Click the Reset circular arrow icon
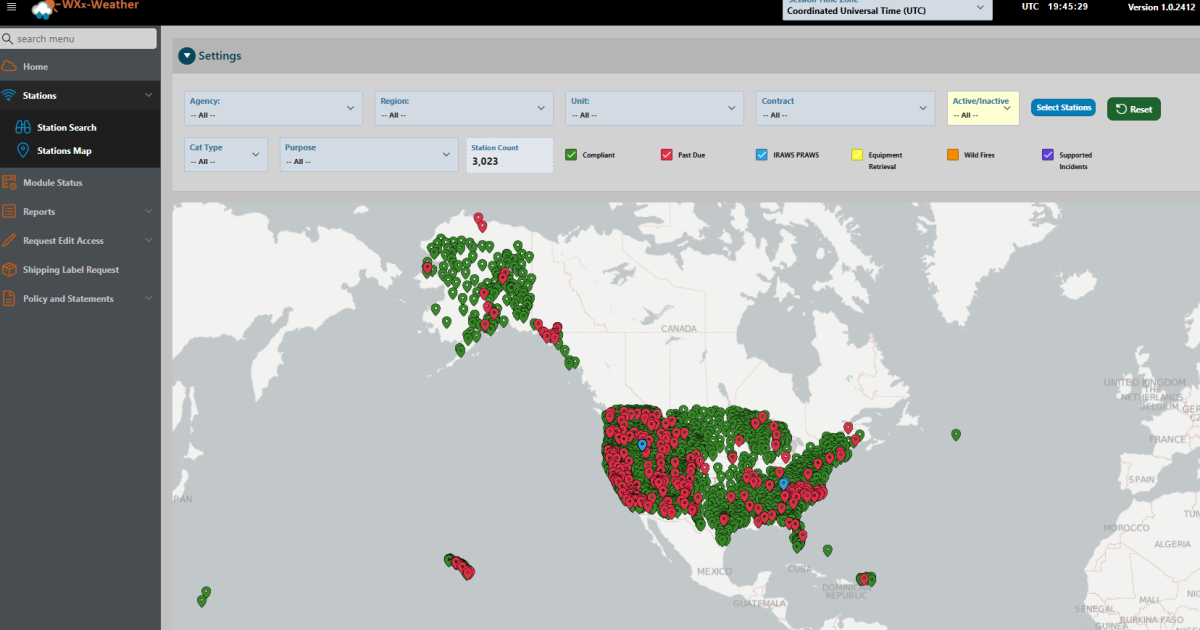1200x630 pixels. pos(1121,109)
